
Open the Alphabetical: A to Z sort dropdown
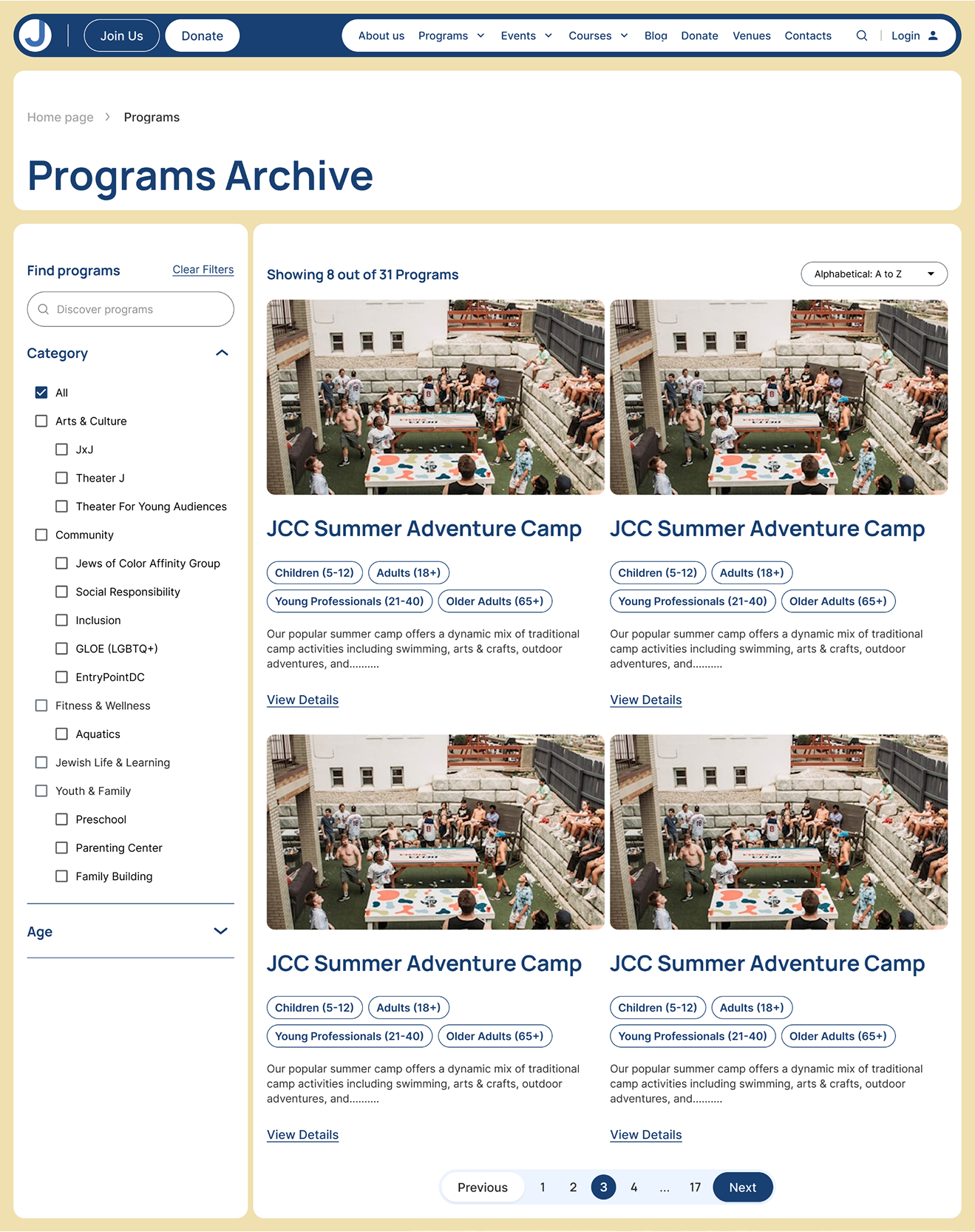pyautogui.click(x=874, y=274)
